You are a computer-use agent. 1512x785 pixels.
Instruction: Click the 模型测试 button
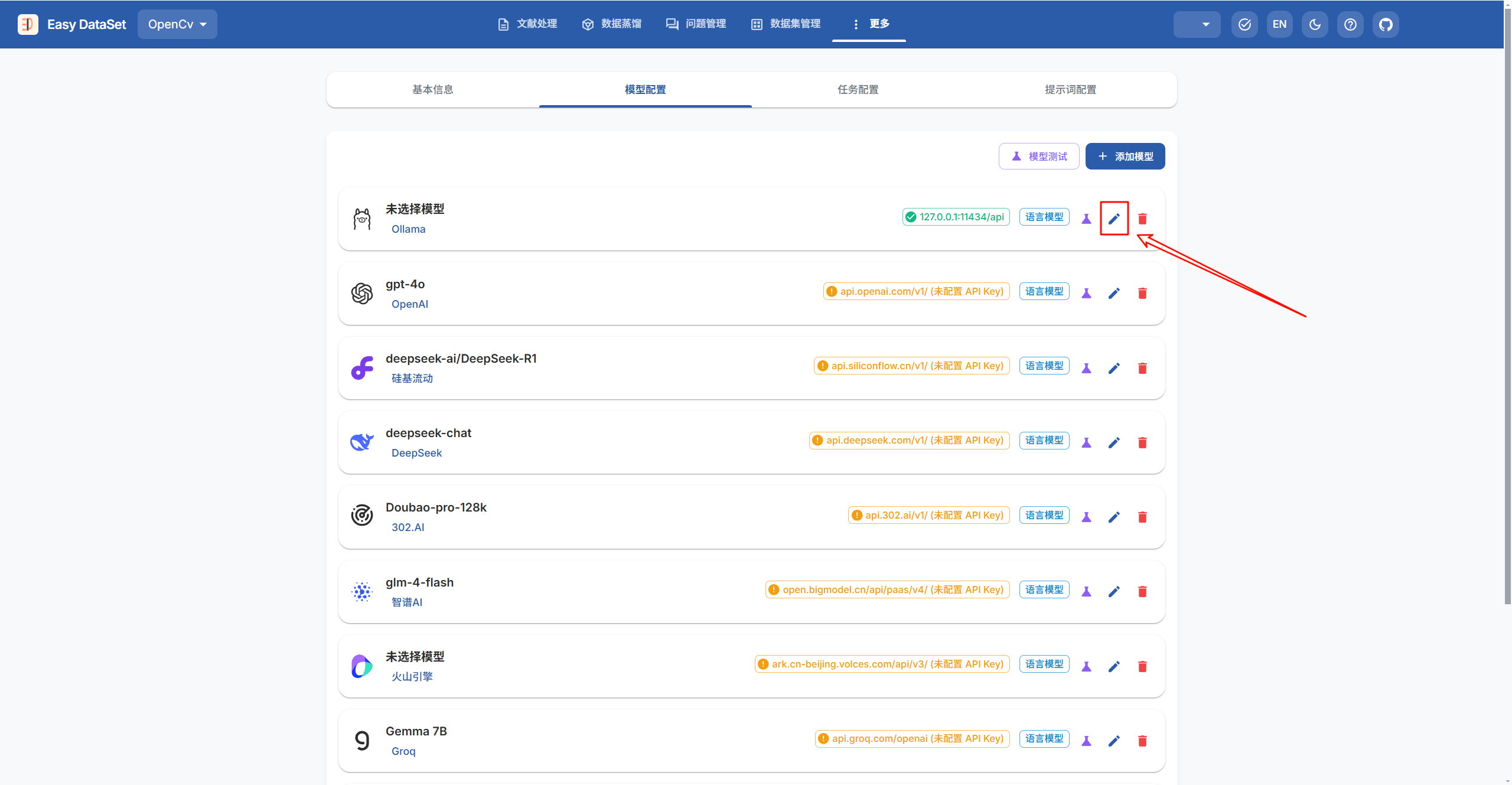click(x=1039, y=156)
